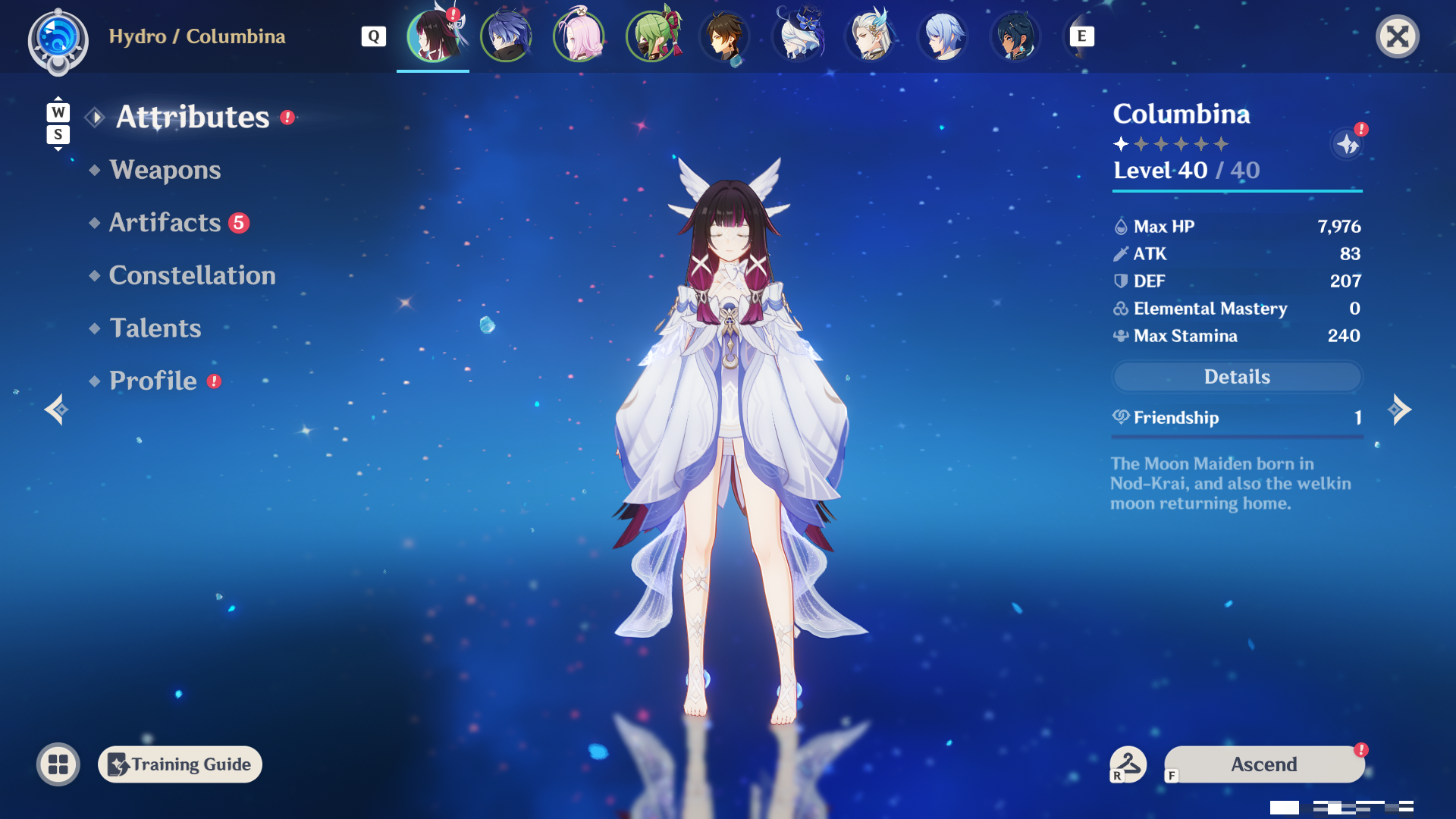Open the Training Guide
The height and width of the screenshot is (819, 1456).
point(180,764)
